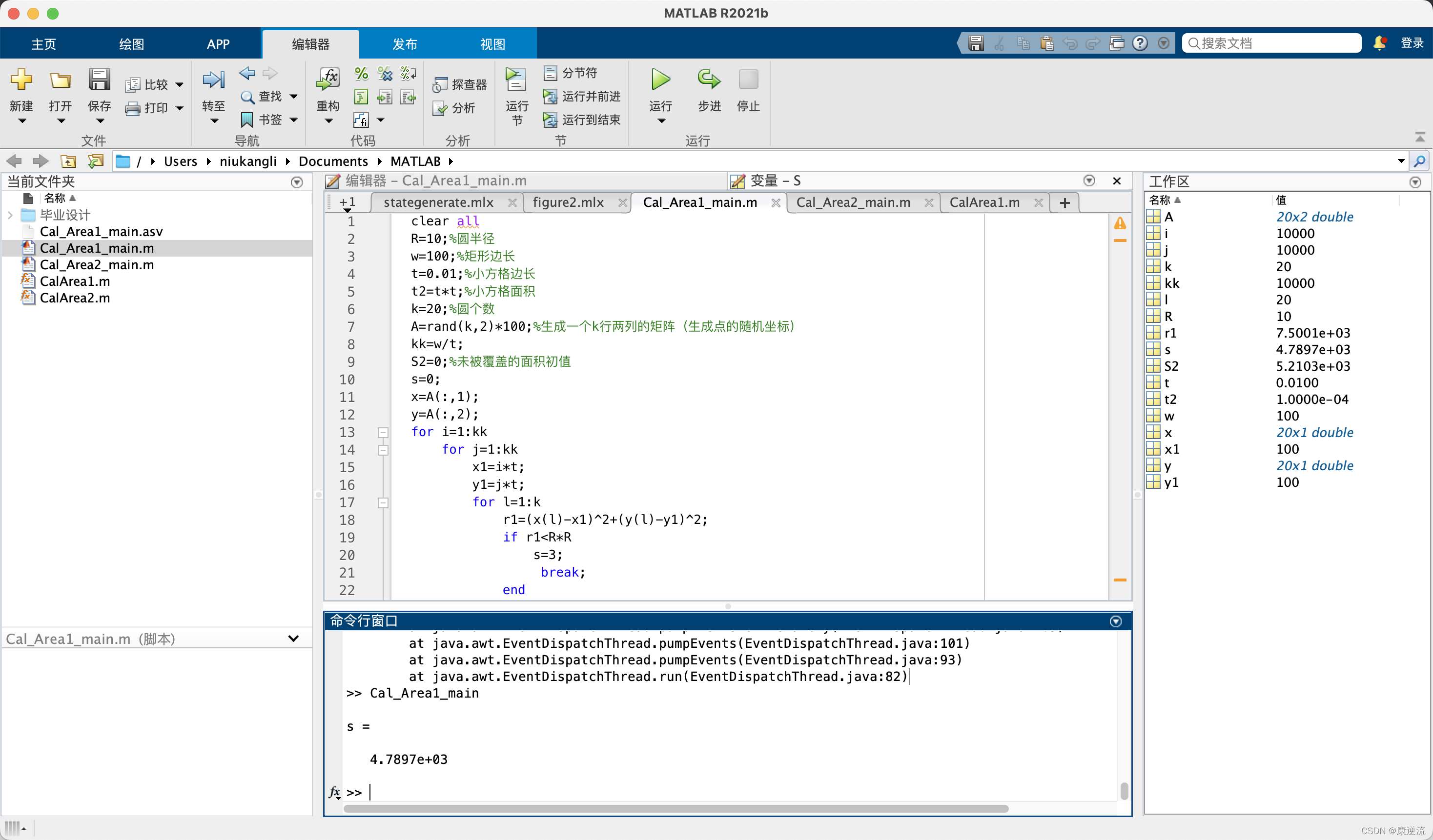Image resolution: width=1433 pixels, height=840 pixels.
Task: Click the Refactor (重构) fx icon
Action: coord(328,80)
